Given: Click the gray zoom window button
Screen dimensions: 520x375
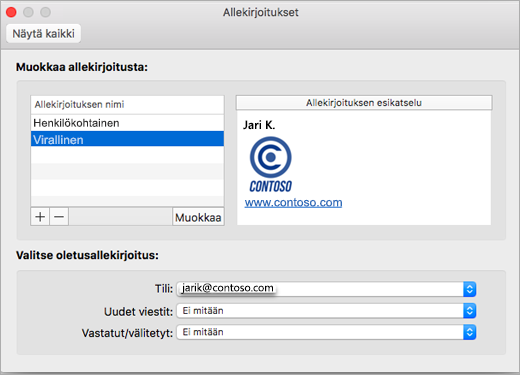Looking at the screenshot, I should (46, 12).
